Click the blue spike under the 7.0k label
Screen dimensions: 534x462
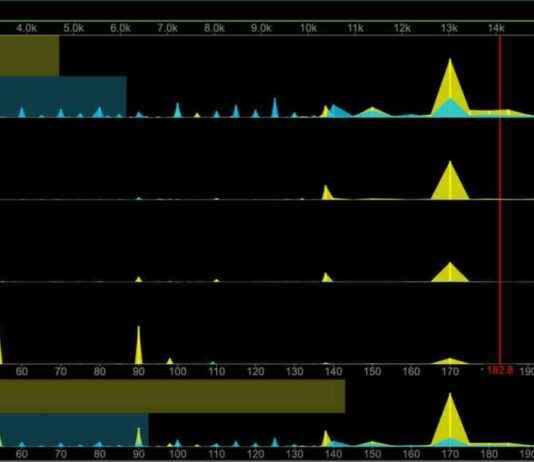[177, 110]
